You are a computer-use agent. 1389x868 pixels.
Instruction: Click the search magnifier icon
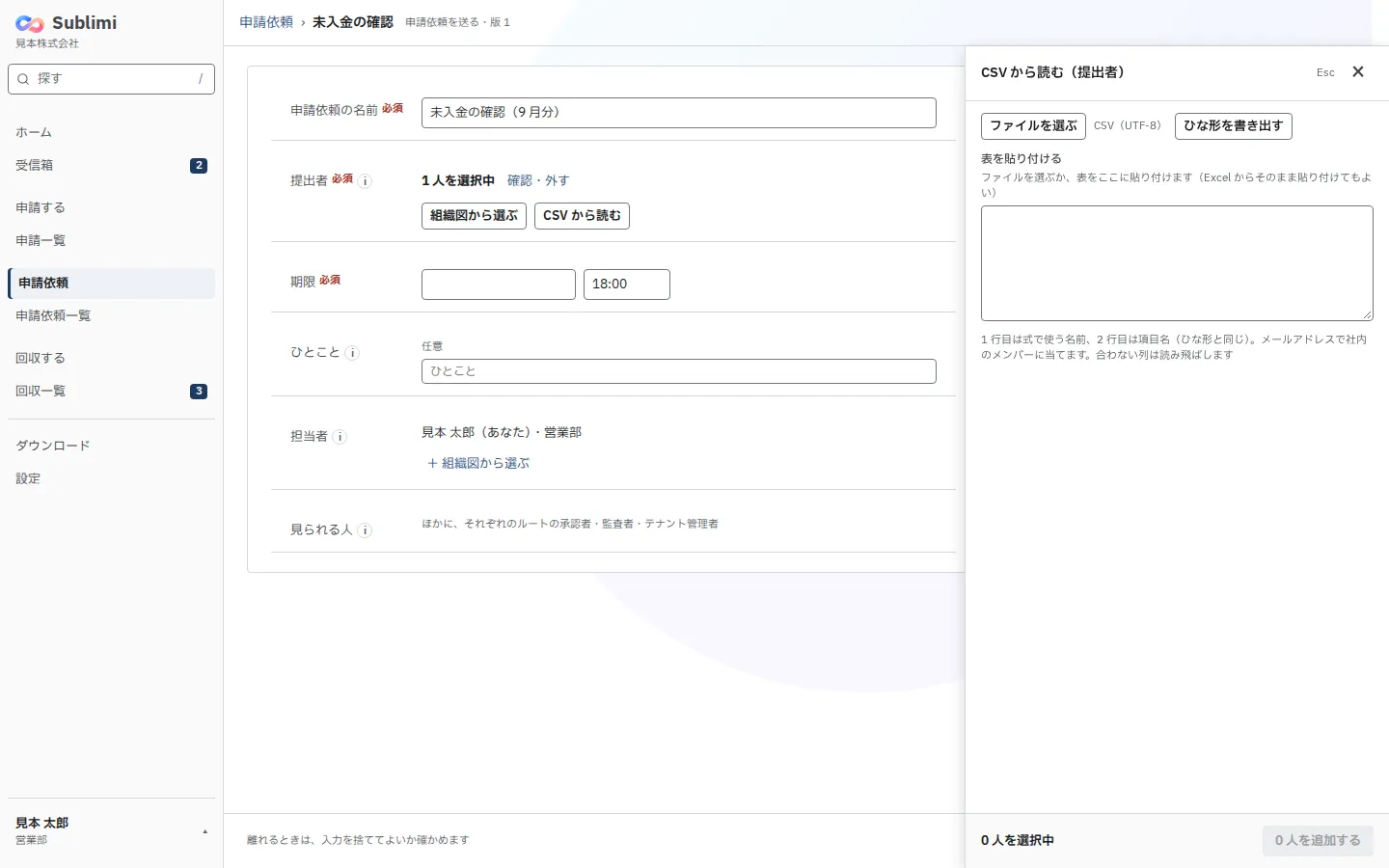[x=23, y=79]
